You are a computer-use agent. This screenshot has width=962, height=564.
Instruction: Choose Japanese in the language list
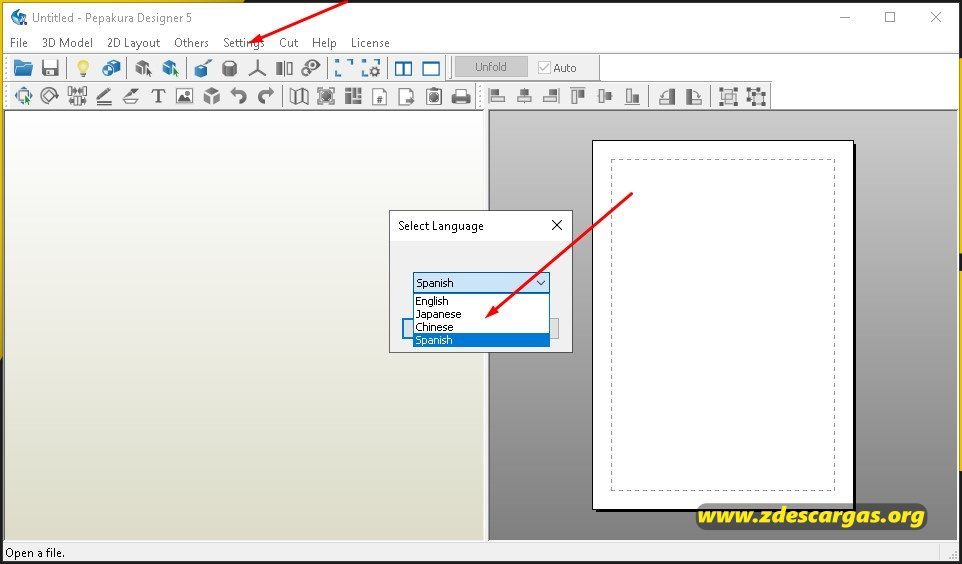pos(481,314)
